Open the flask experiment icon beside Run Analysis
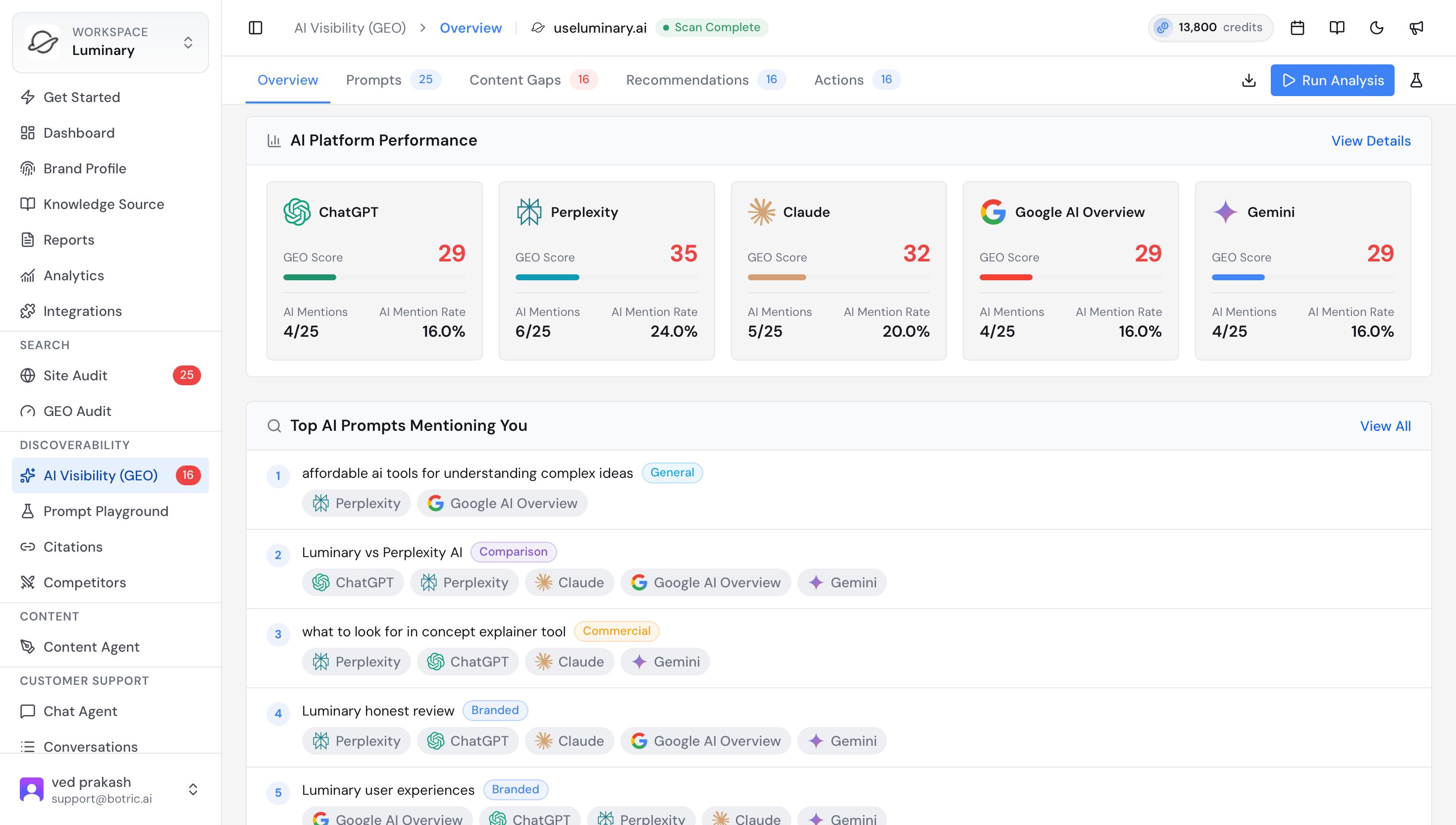This screenshot has width=1456, height=825. pos(1416,80)
